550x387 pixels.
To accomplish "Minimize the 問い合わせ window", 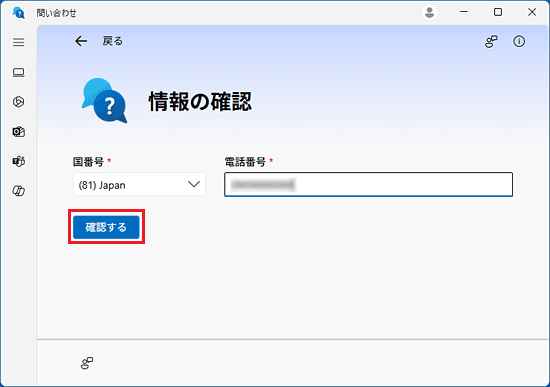I will (x=464, y=12).
